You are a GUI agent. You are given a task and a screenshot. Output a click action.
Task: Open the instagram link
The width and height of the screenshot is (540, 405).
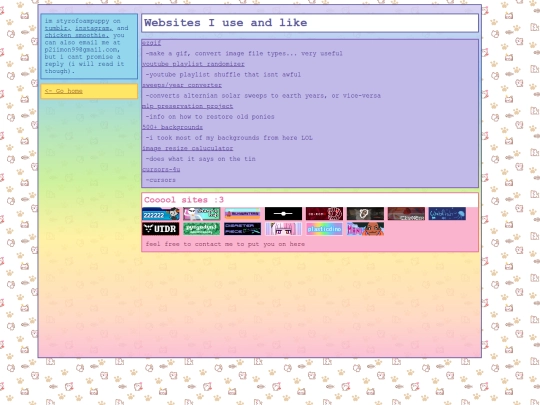[94, 28]
